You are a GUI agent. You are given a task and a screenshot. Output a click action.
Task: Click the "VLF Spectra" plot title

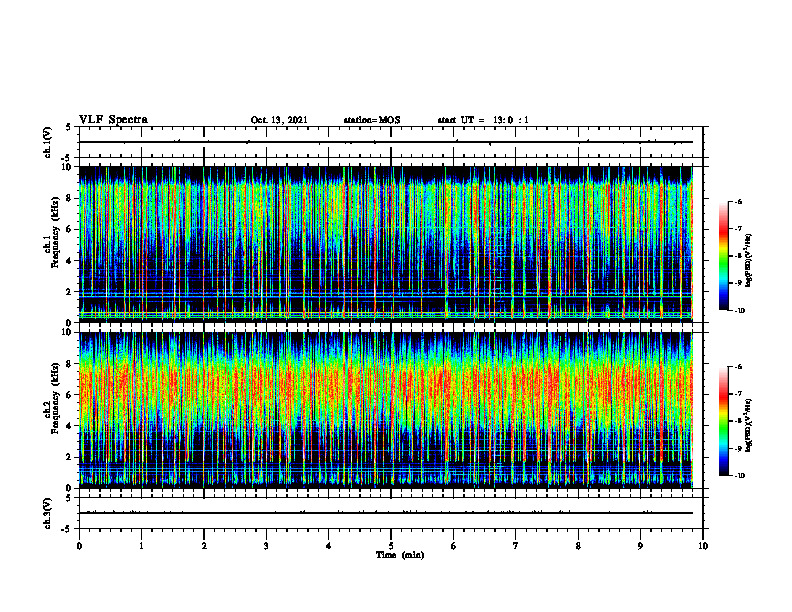113,120
